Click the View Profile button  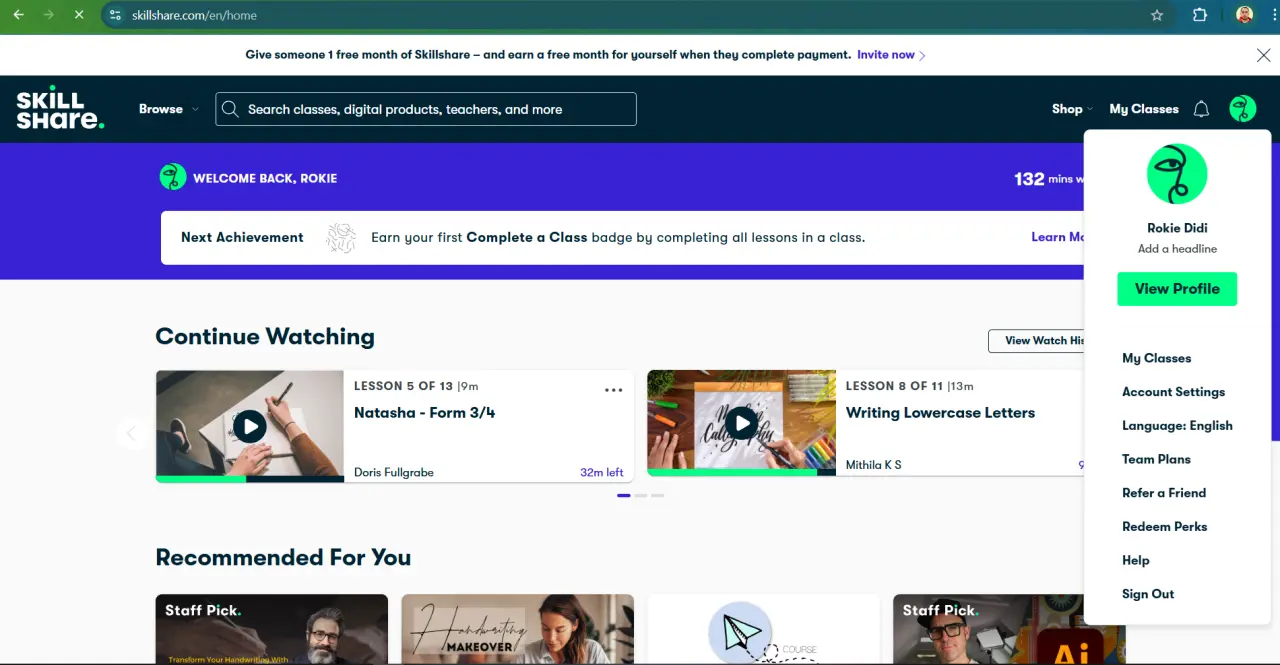(x=1177, y=289)
